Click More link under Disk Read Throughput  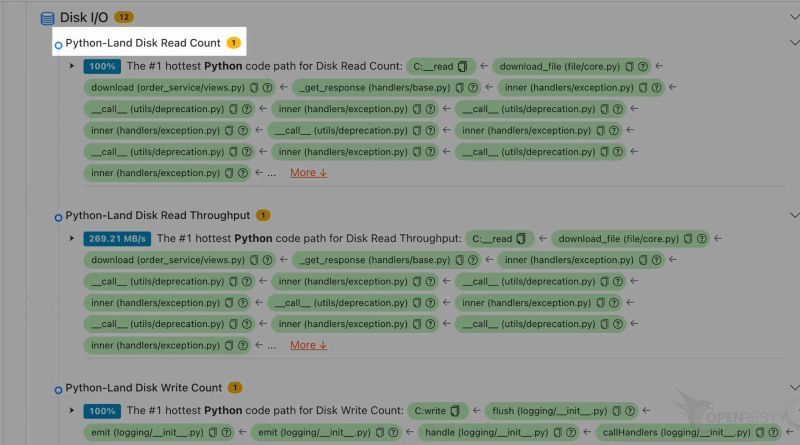(x=309, y=345)
